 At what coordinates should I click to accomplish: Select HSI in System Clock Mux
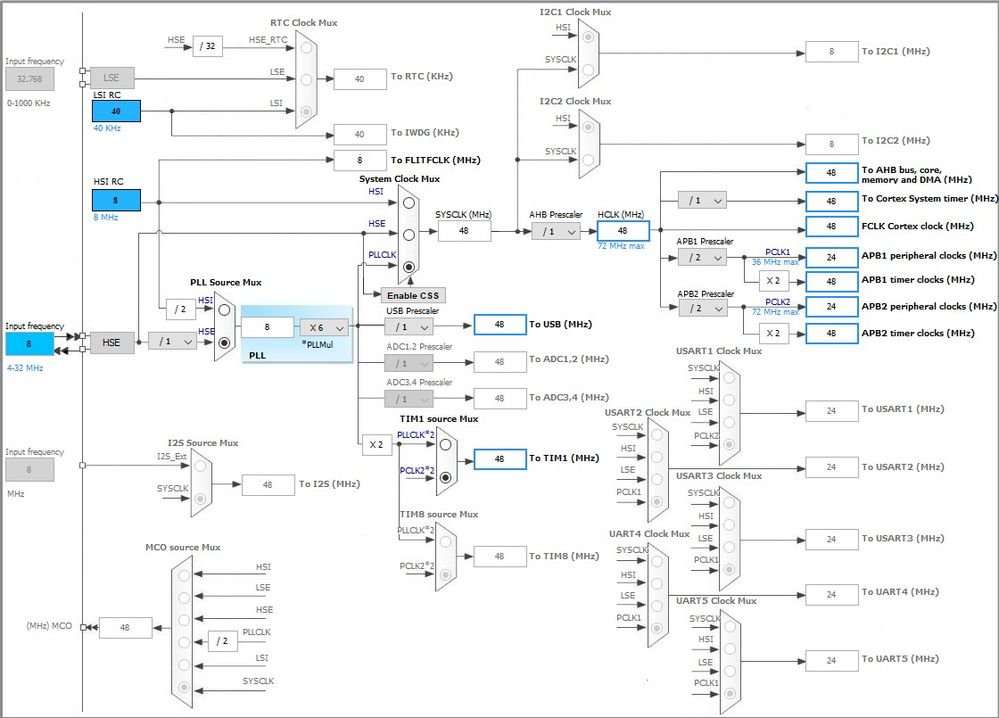[408, 203]
